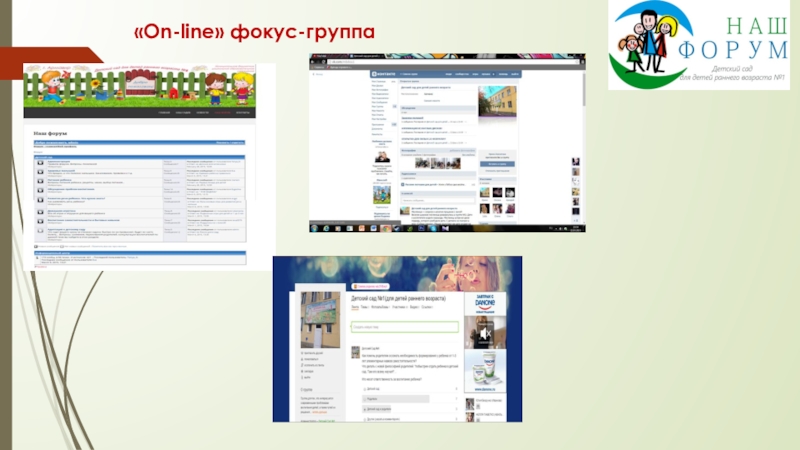Viewport: 800px width, 450px height.
Task: Choose the poll option Детский сад и родители
Action: click(410, 409)
